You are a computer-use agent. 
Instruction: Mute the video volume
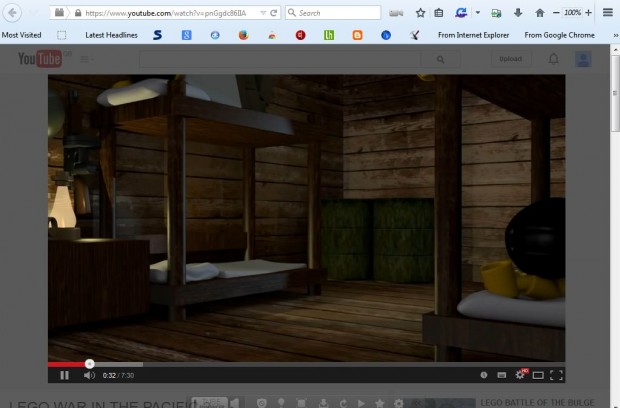coord(88,375)
